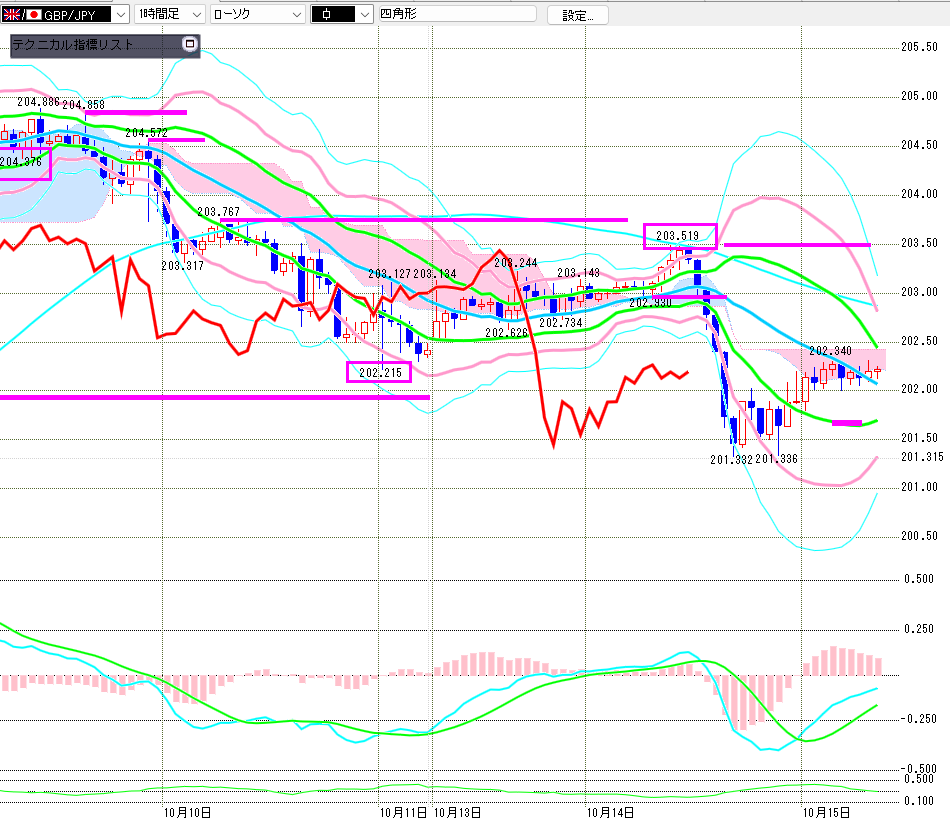
Task: Click the 10月14日 date marker
Action: pyautogui.click(x=610, y=812)
